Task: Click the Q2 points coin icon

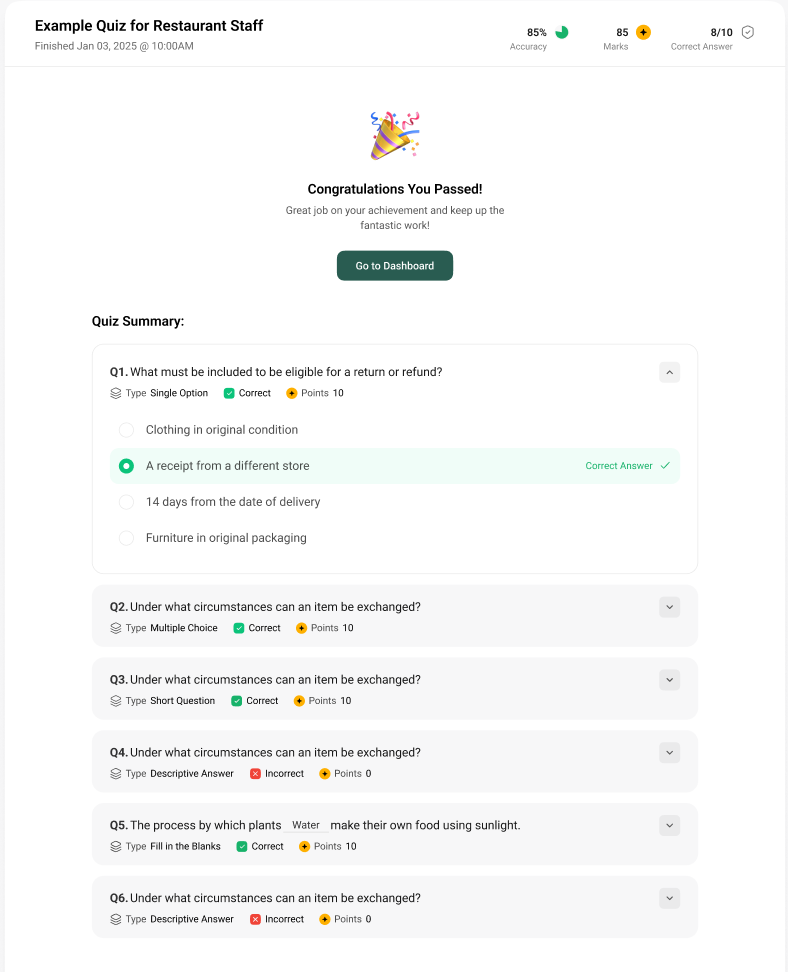Action: (x=302, y=628)
